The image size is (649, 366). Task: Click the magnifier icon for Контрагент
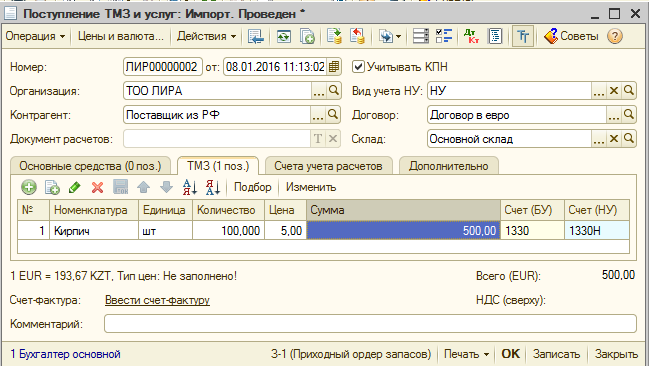(333, 115)
